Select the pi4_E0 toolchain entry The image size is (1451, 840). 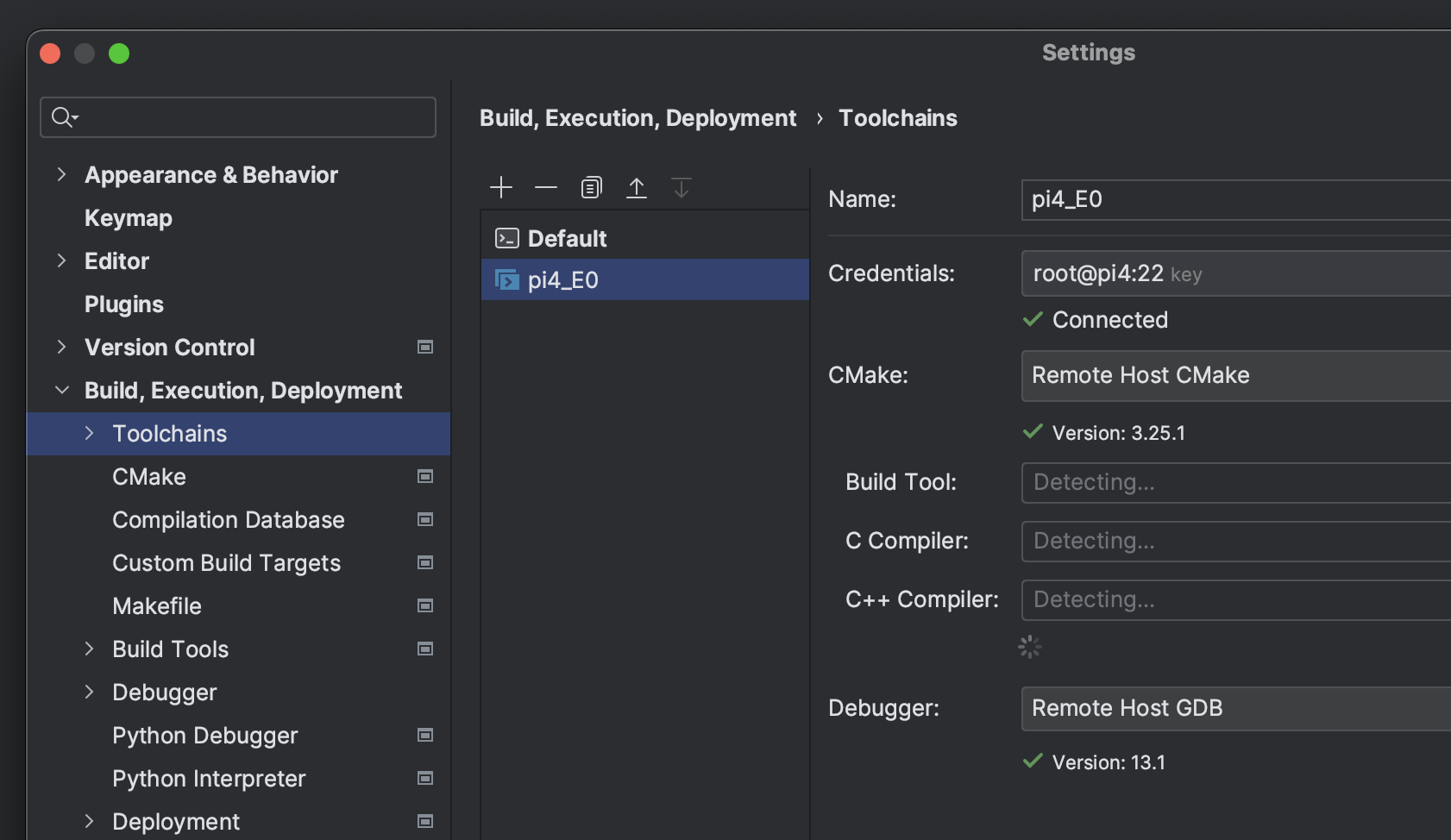click(645, 279)
